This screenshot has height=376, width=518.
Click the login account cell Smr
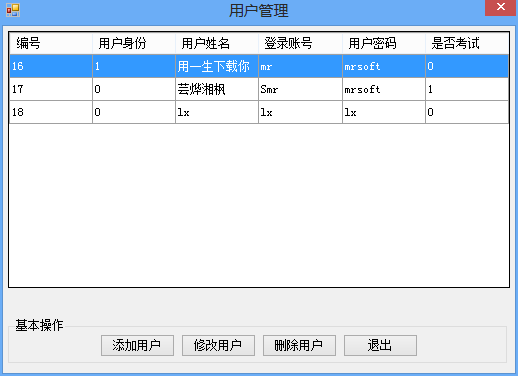tap(300, 89)
